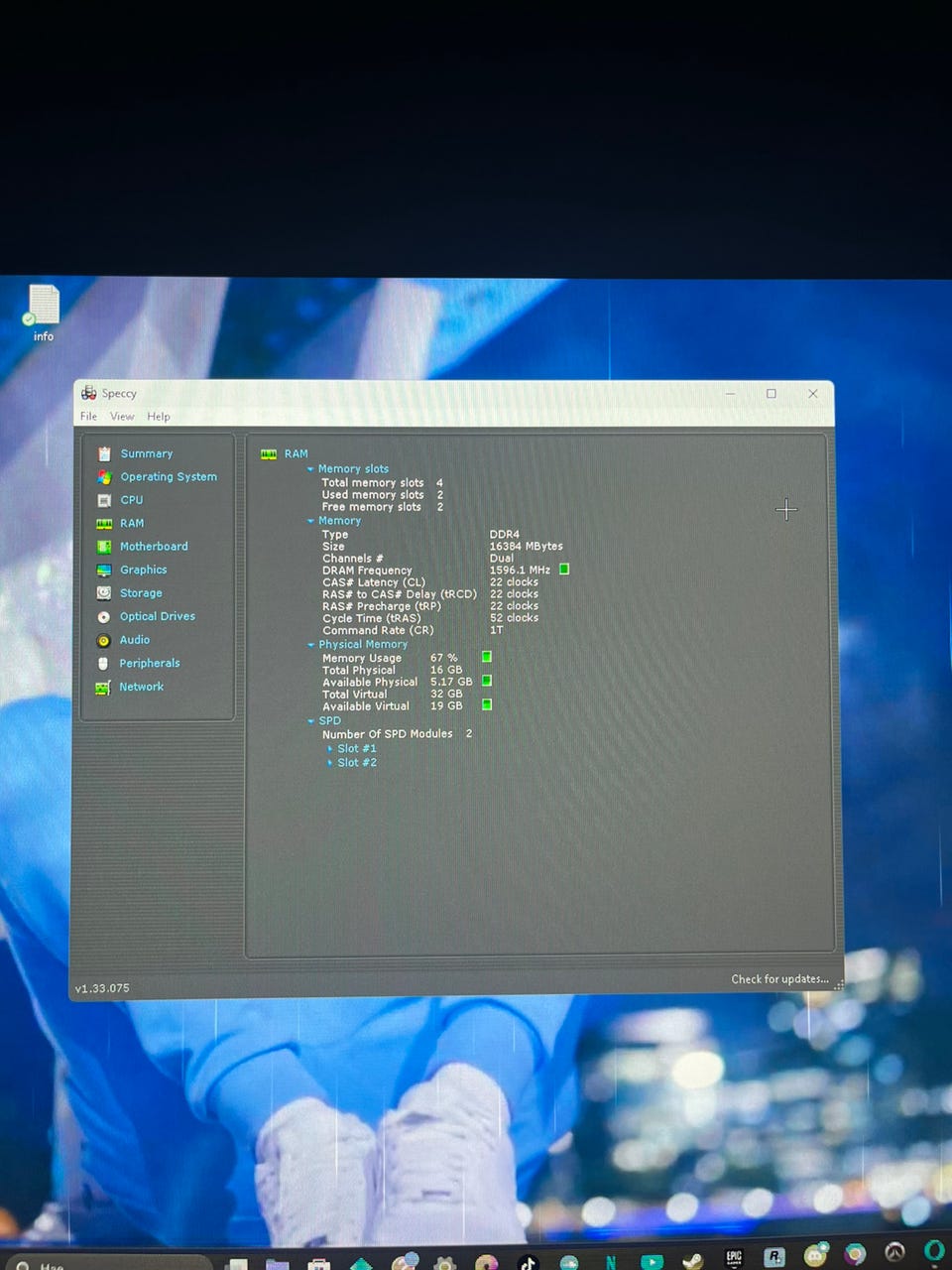The height and width of the screenshot is (1270, 952).
Task: Open Rockstar Games Launcher on taskbar
Action: tap(774, 1257)
